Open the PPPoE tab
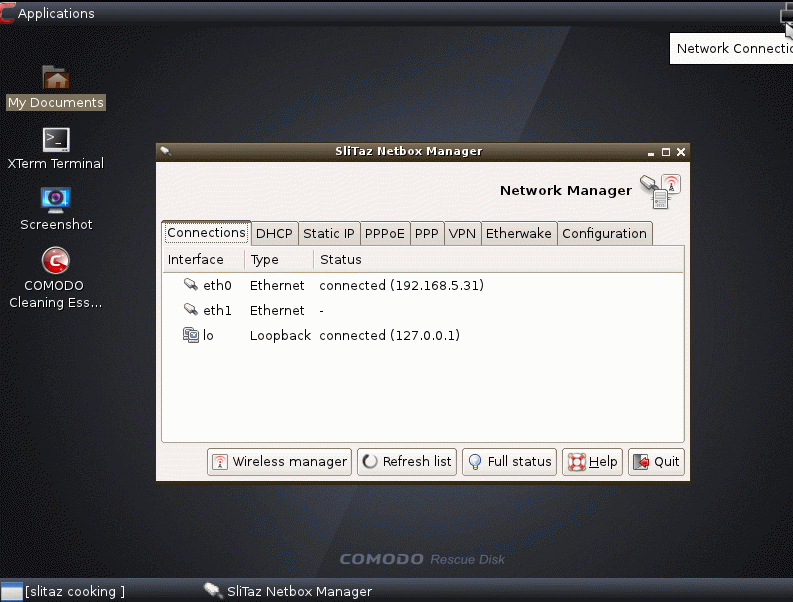The image size is (793, 602). (x=384, y=234)
